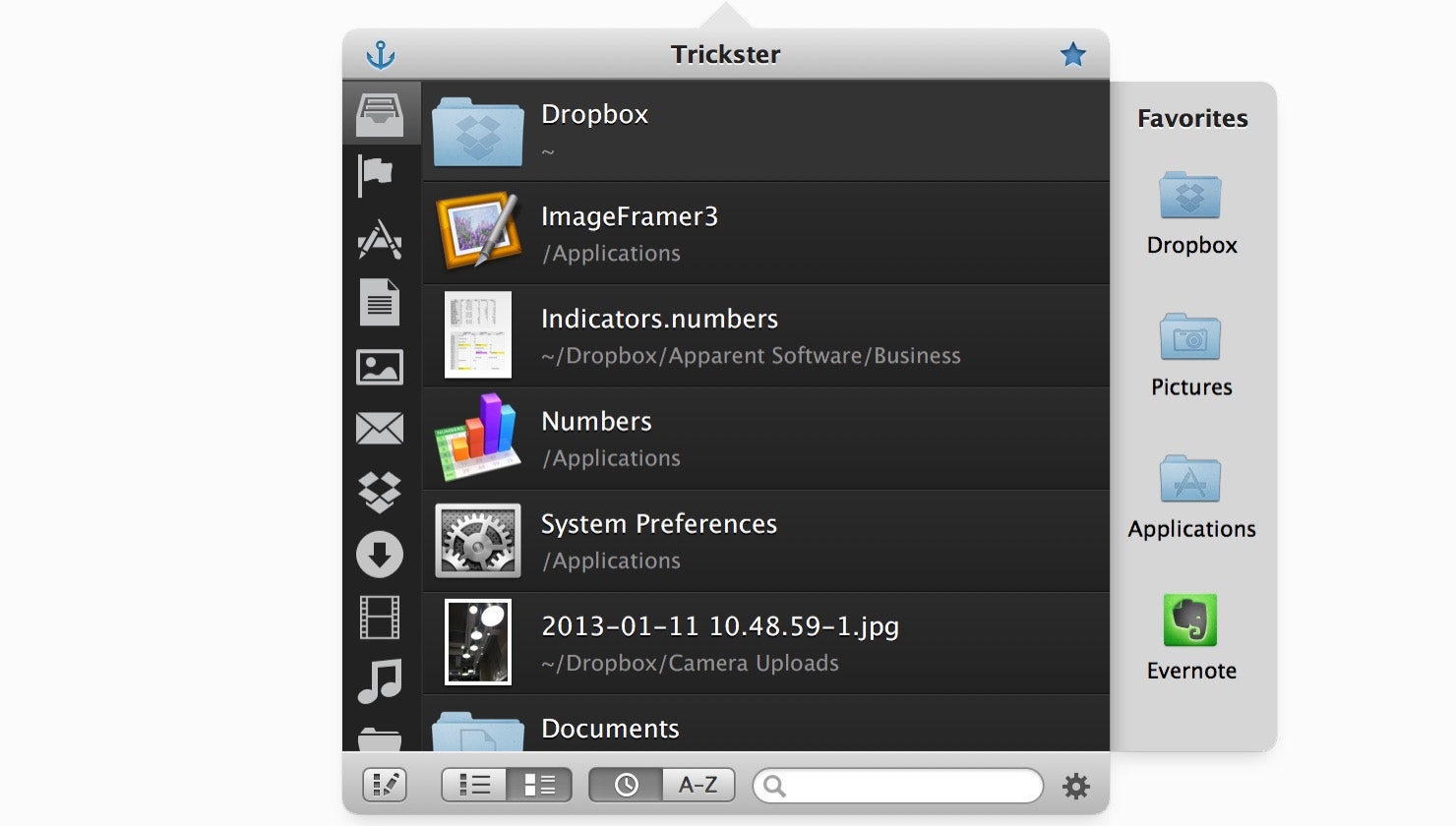This screenshot has height=826, width=1456.
Task: Open the Numbers app bar-chart icon
Action: tap(478, 437)
